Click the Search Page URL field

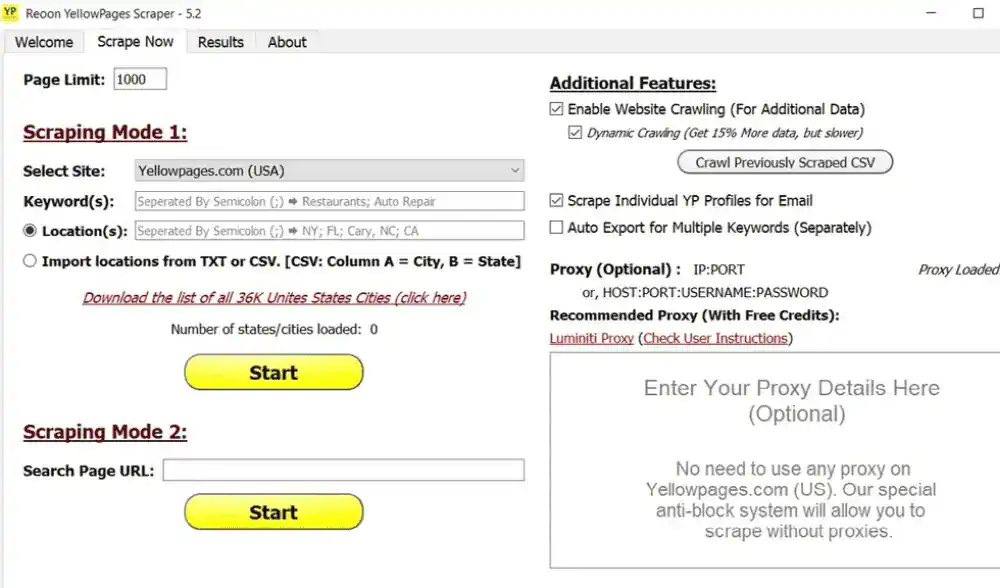click(344, 470)
